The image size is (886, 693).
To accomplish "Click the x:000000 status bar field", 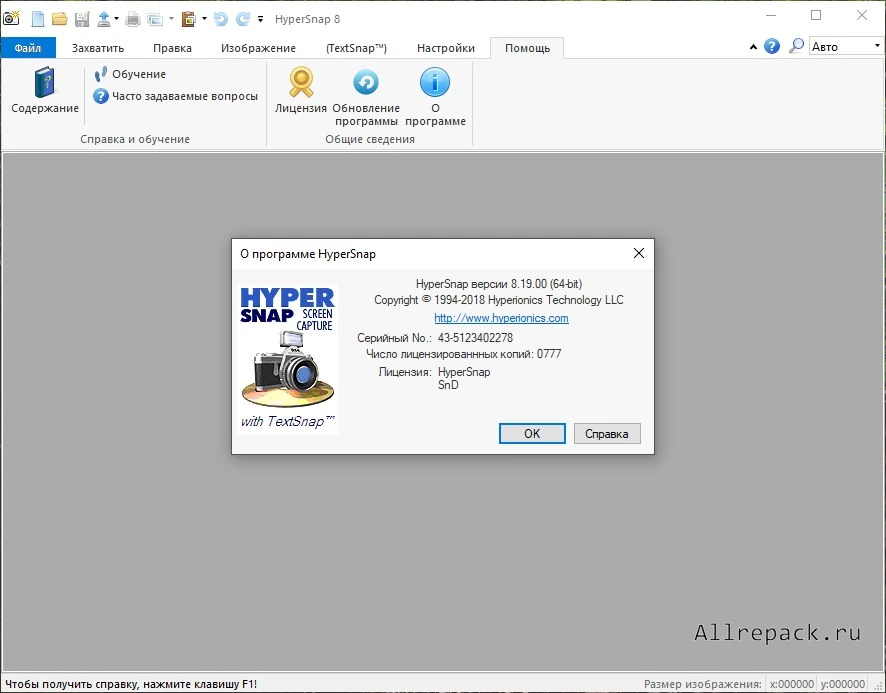I will pyautogui.click(x=792, y=684).
